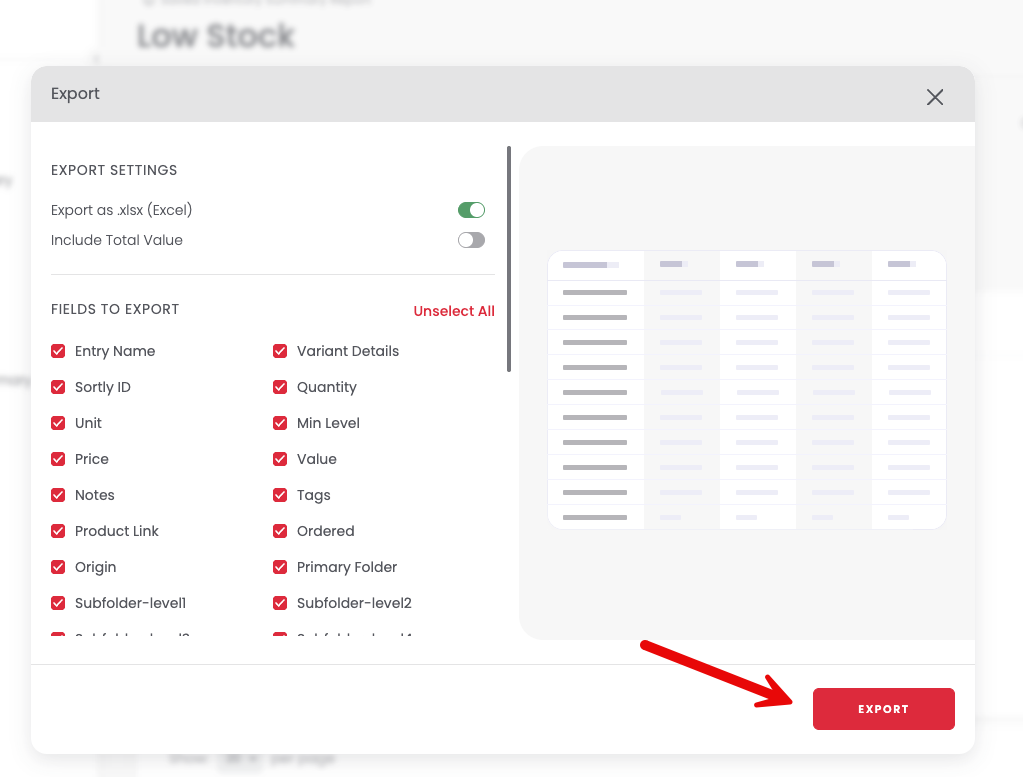Screen dimensions: 1023x777
Task: Click the Unselect All link
Action: coord(454,311)
